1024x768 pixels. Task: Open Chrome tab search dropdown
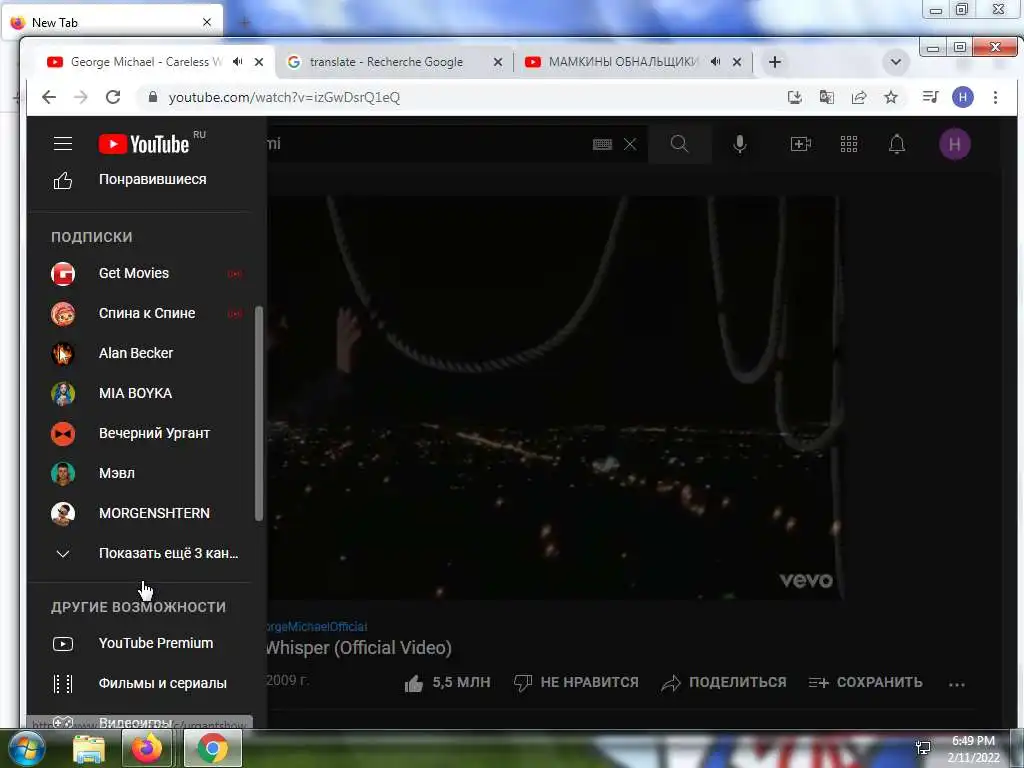(x=896, y=62)
